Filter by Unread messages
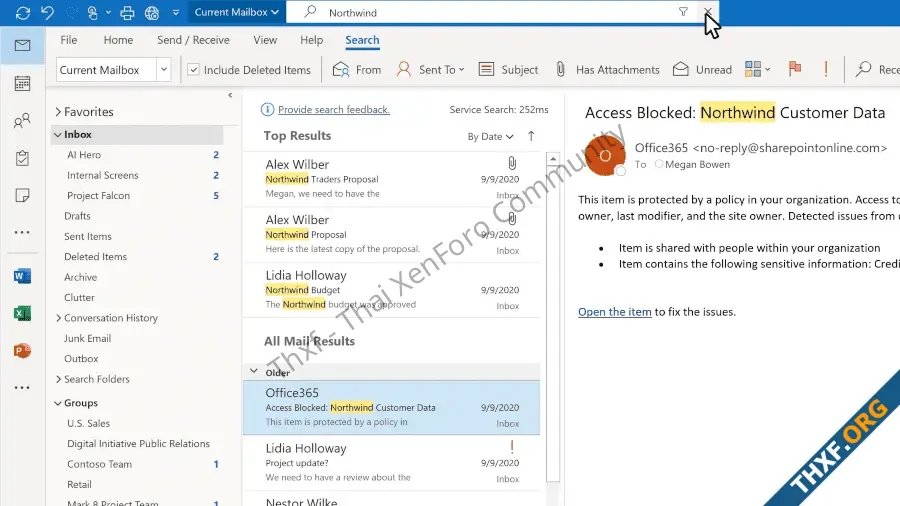This screenshot has height=506, width=900. 703,70
